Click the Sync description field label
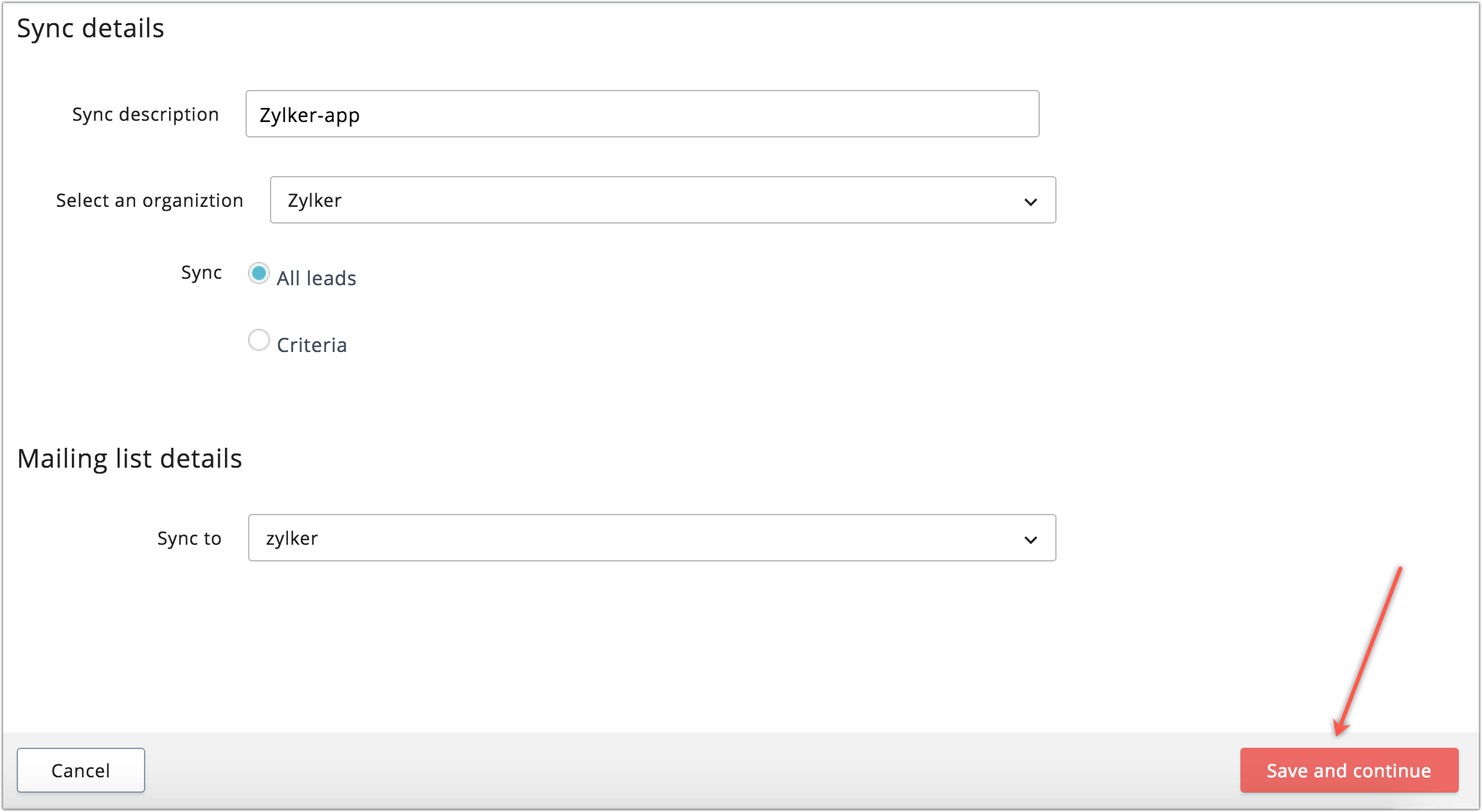Viewport: 1482px width, 812px height. (145, 114)
